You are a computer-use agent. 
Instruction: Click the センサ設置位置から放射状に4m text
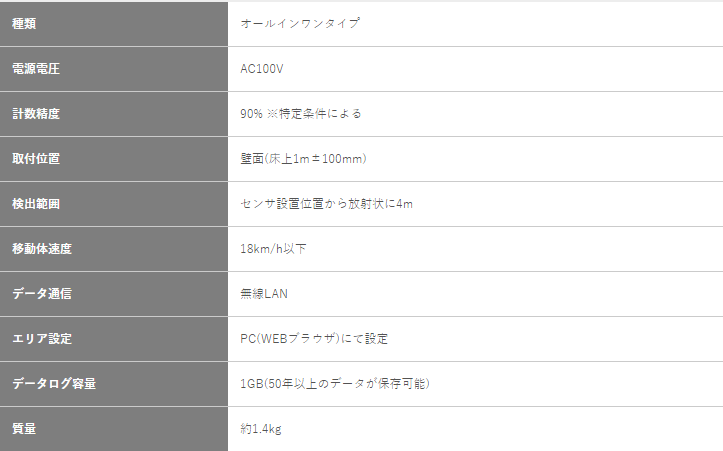(326, 204)
